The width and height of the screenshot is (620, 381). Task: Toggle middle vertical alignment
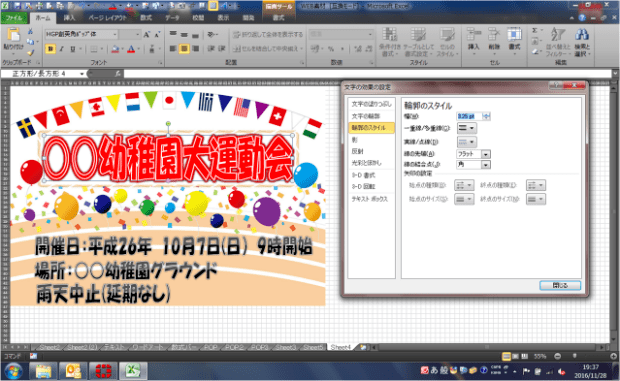(x=184, y=34)
